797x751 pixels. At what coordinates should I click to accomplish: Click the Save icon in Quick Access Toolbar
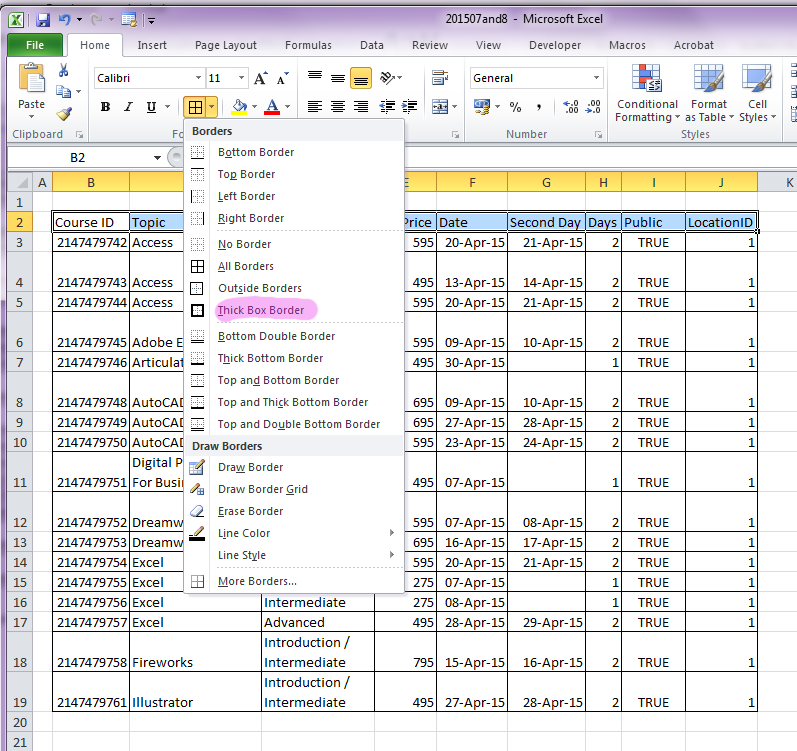(43, 20)
